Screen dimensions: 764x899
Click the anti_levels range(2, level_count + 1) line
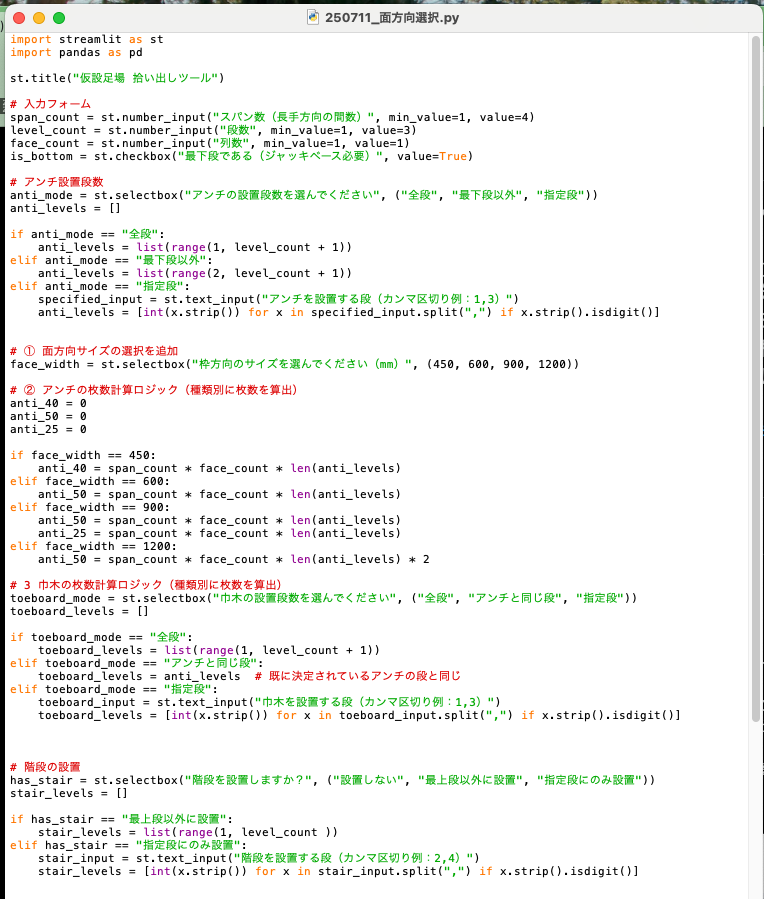coord(195,273)
